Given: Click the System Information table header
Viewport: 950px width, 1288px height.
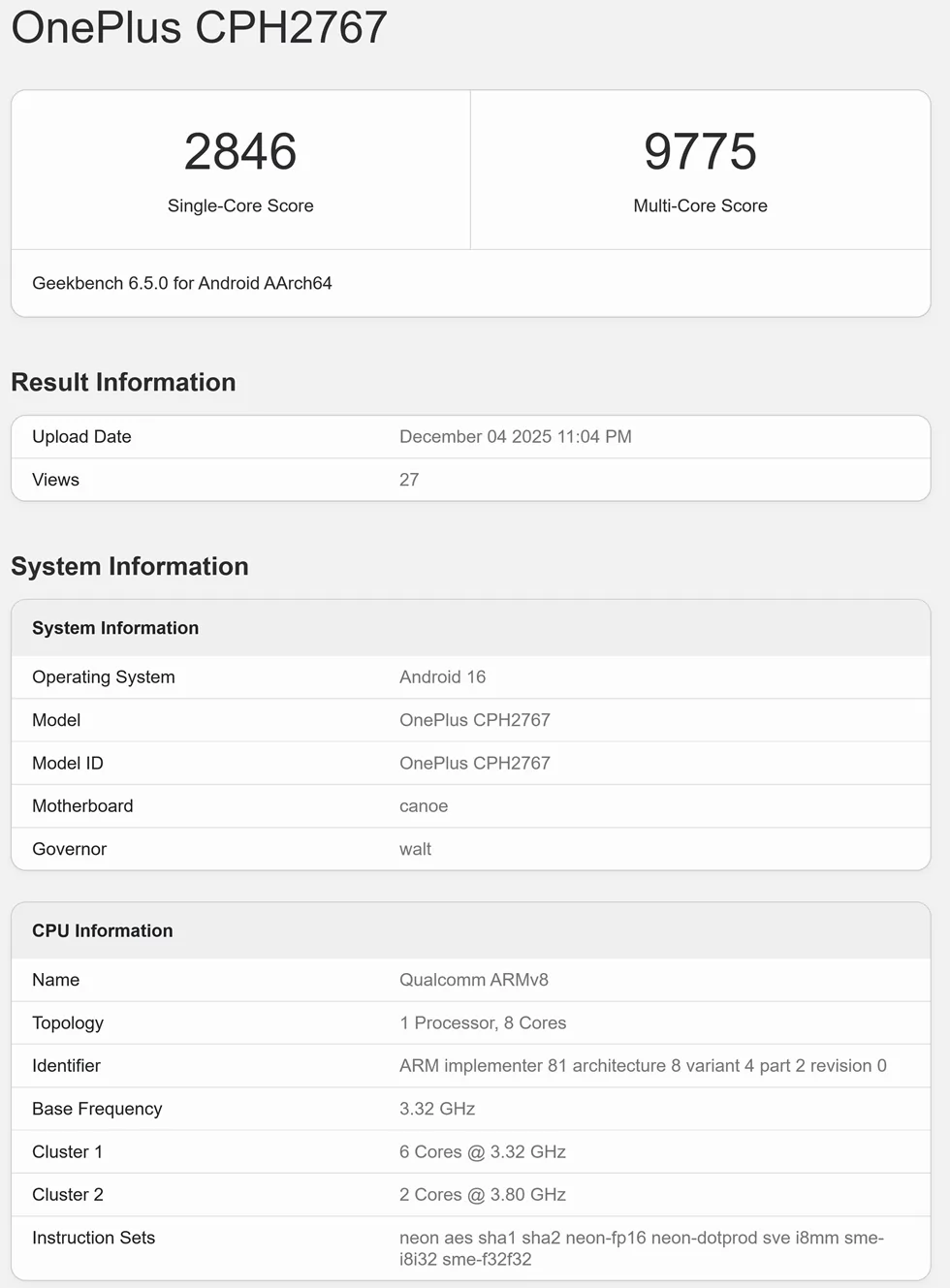Looking at the screenshot, I should 115,628.
